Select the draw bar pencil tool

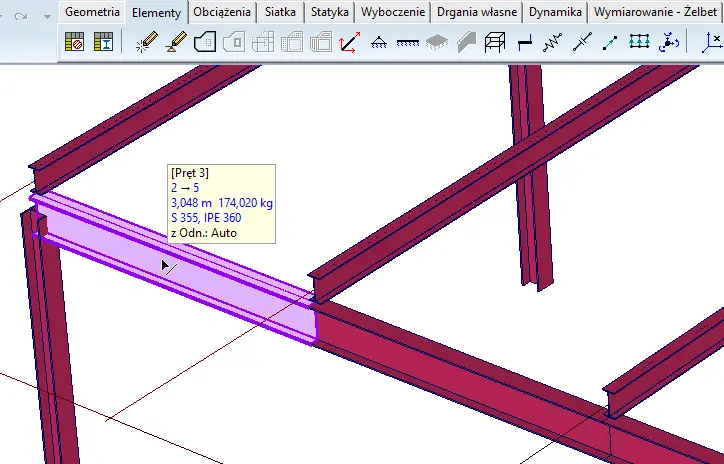click(x=175, y=42)
